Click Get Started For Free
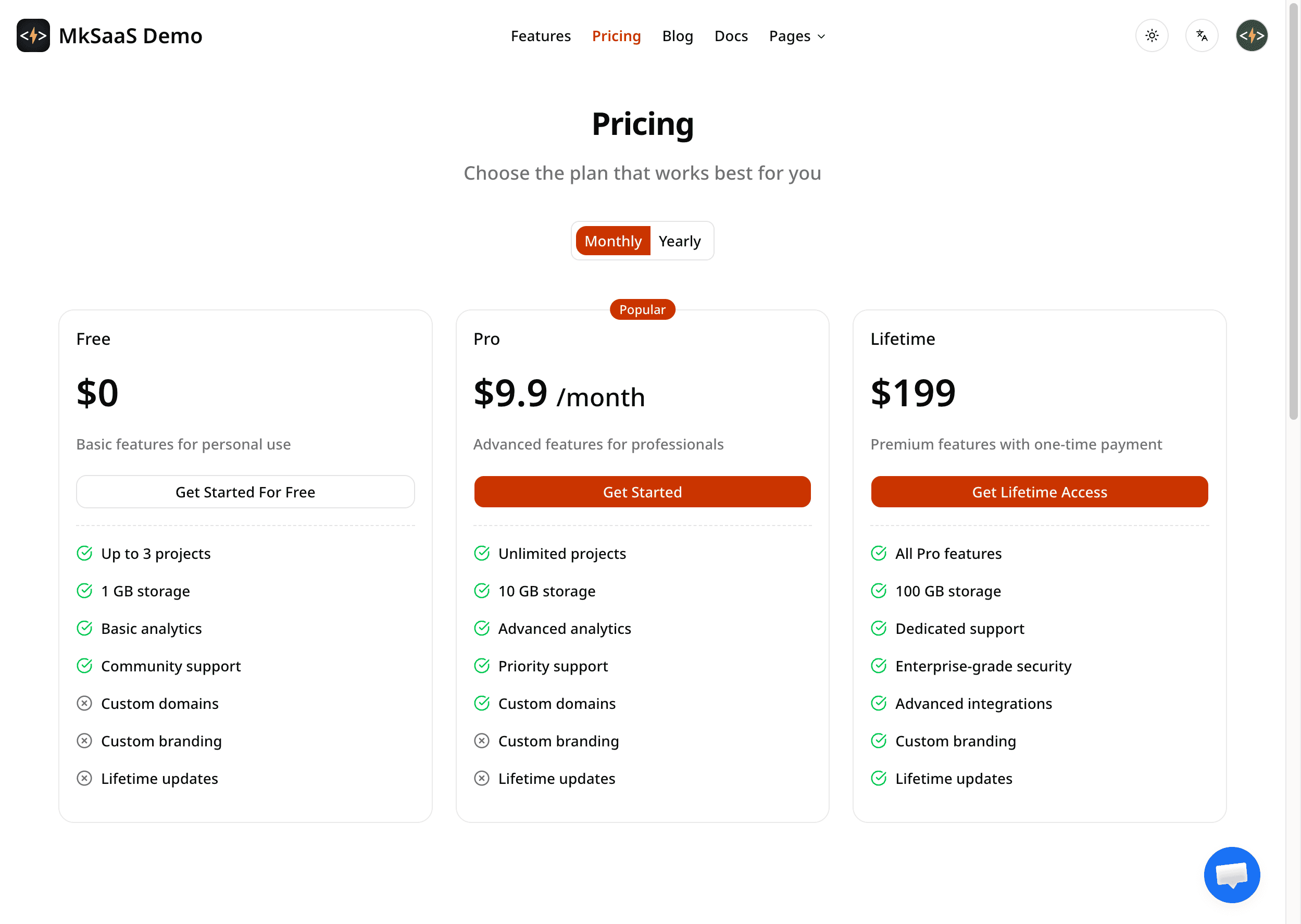Image resolution: width=1301 pixels, height=924 pixels. [x=245, y=492]
